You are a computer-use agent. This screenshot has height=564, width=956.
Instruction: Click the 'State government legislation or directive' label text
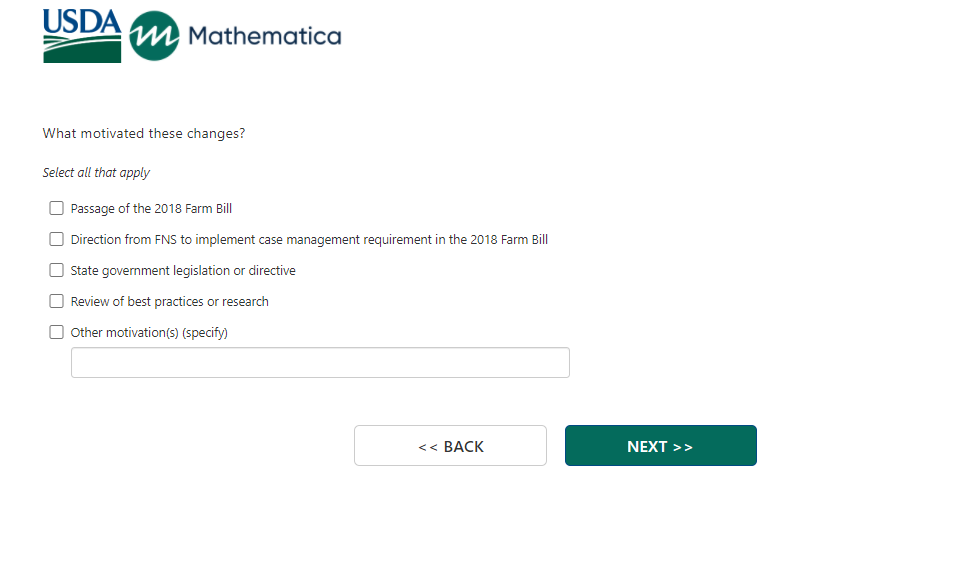pyautogui.click(x=183, y=271)
